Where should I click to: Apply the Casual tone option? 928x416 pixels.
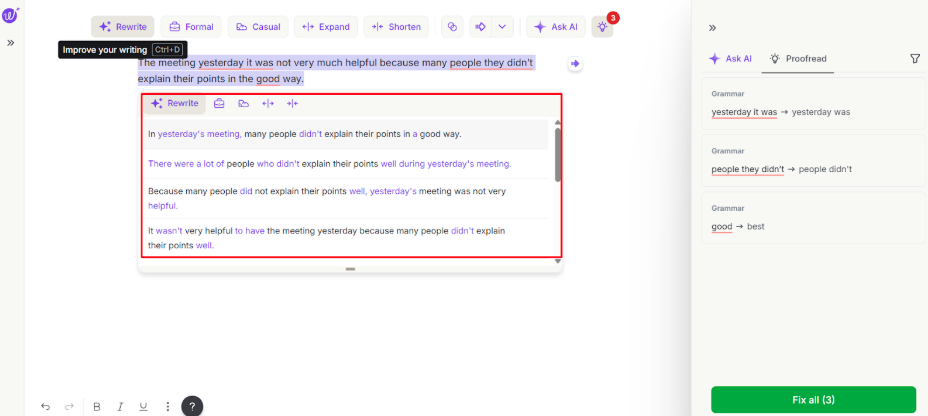point(258,27)
